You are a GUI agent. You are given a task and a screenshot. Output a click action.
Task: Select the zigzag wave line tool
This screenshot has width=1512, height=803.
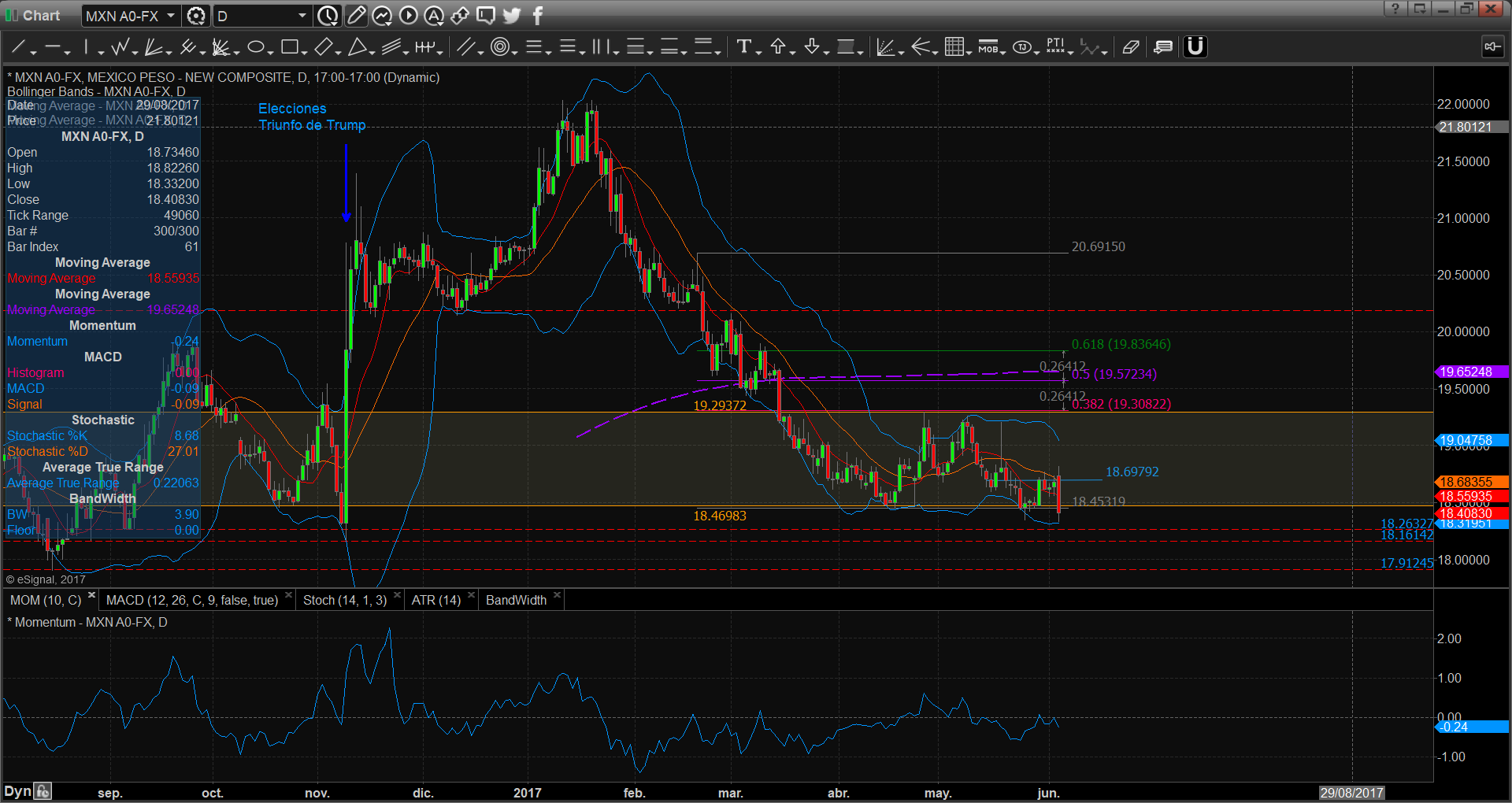(120, 47)
